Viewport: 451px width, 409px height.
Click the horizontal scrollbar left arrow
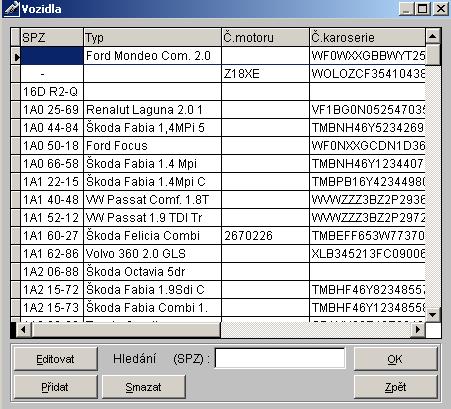pyautogui.click(x=23, y=330)
